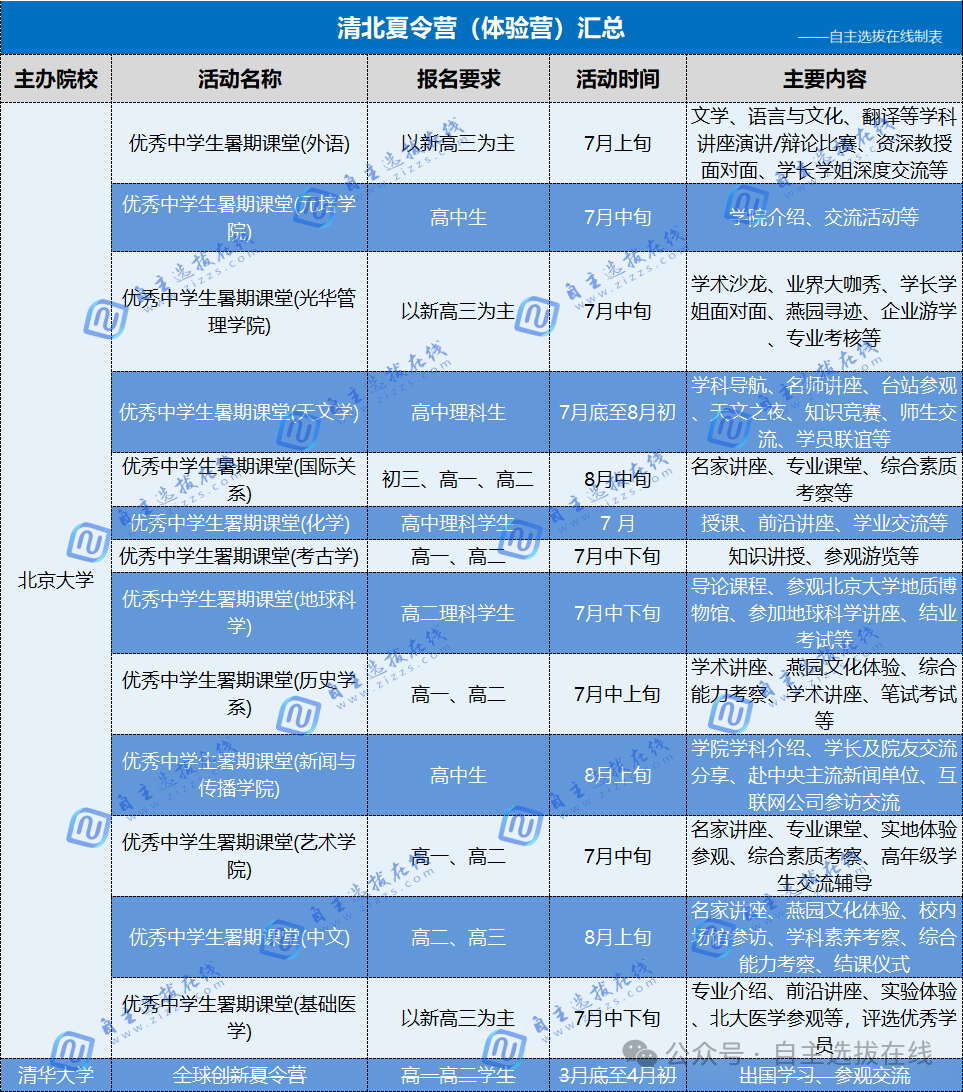This screenshot has width=963, height=1092.
Task: Click the 3月底至4月初 time cell
Action: 618,1075
